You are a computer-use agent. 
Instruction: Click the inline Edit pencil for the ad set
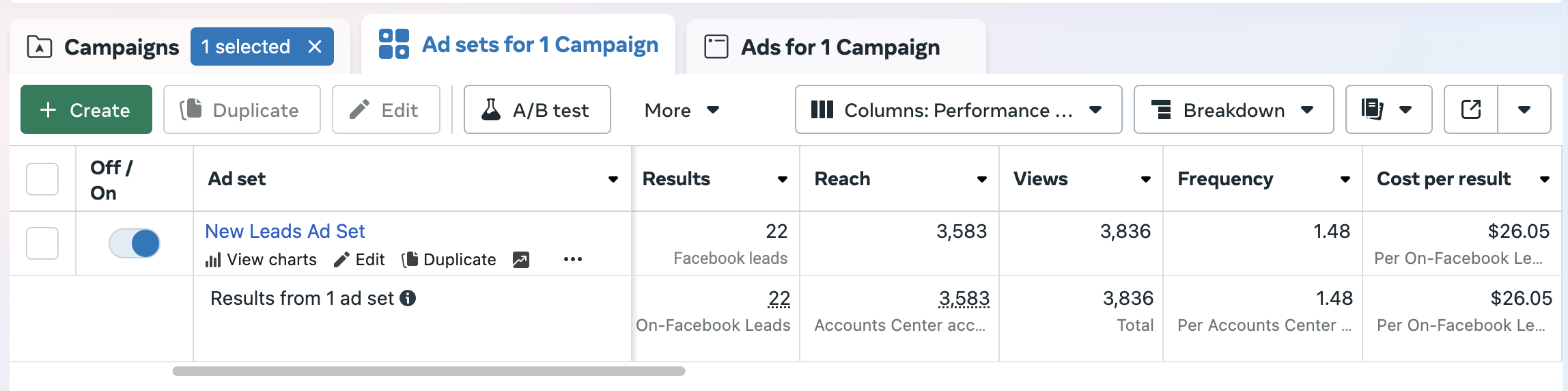tap(359, 260)
